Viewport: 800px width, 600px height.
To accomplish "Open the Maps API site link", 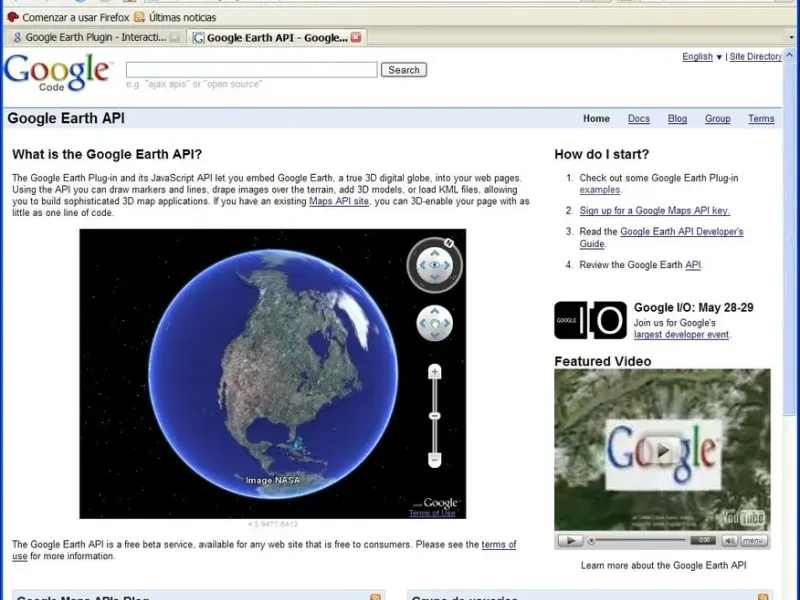I will [339, 201].
